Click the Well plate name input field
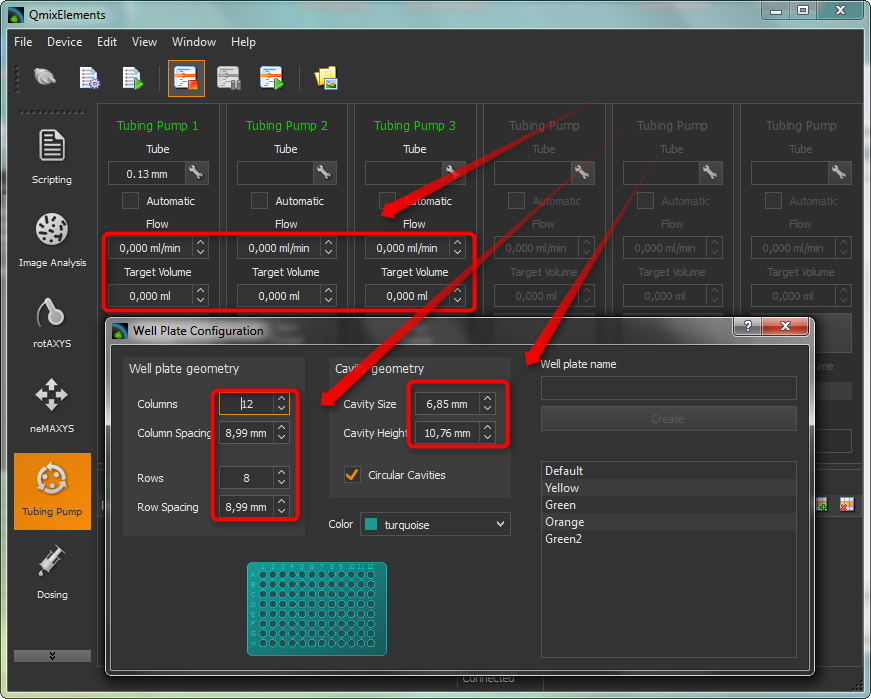Image resolution: width=871 pixels, height=699 pixels. [668, 388]
